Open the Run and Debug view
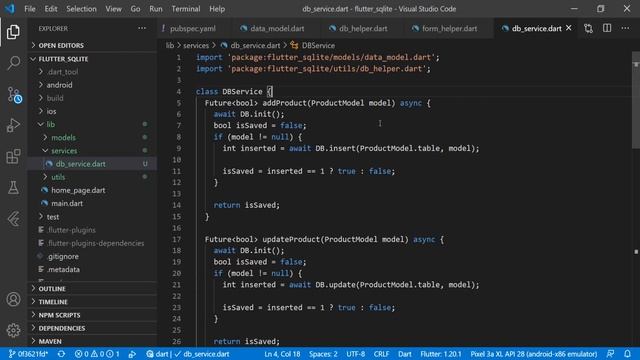The image size is (640, 360). tap(13, 125)
